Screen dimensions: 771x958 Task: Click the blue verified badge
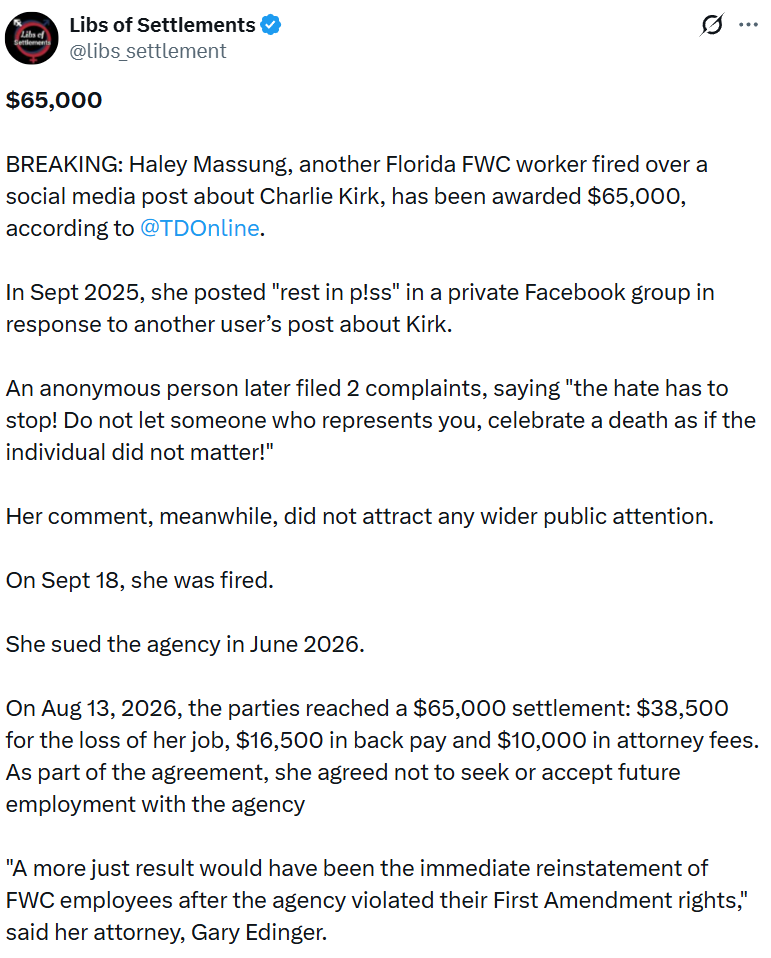point(271,25)
